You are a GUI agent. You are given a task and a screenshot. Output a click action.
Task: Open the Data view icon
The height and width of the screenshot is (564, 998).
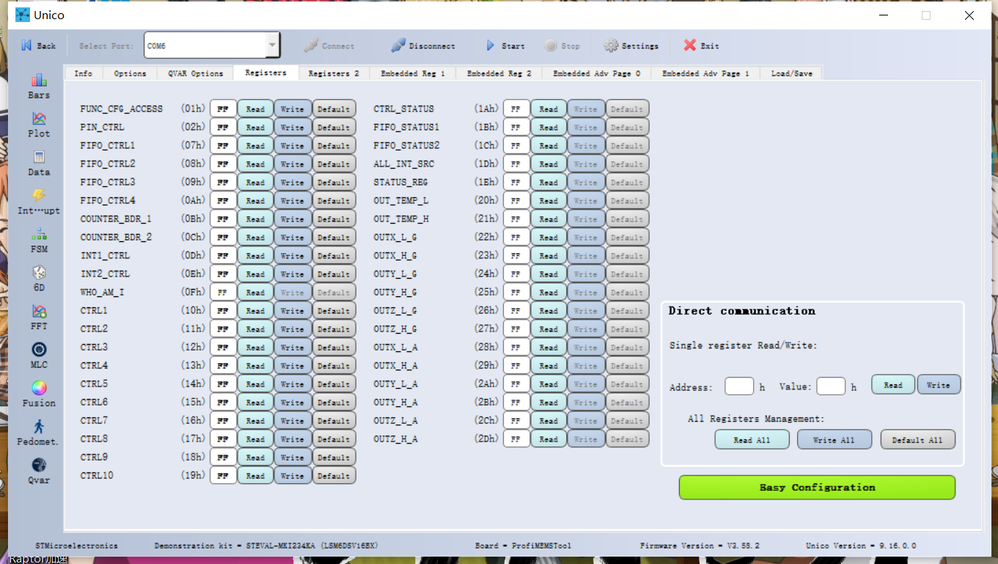click(x=39, y=157)
